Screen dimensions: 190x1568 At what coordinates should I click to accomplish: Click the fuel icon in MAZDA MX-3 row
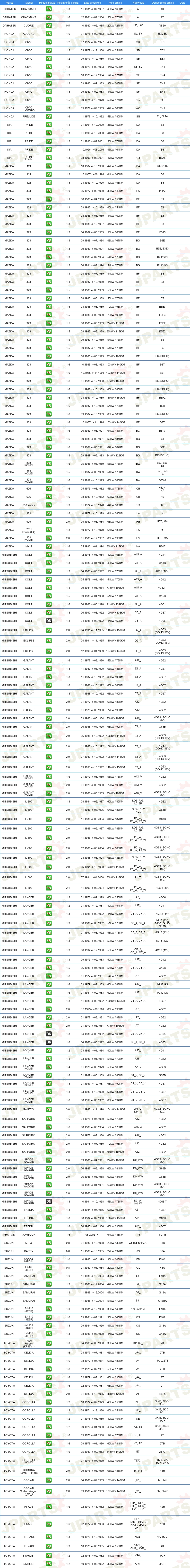tap(49, 547)
